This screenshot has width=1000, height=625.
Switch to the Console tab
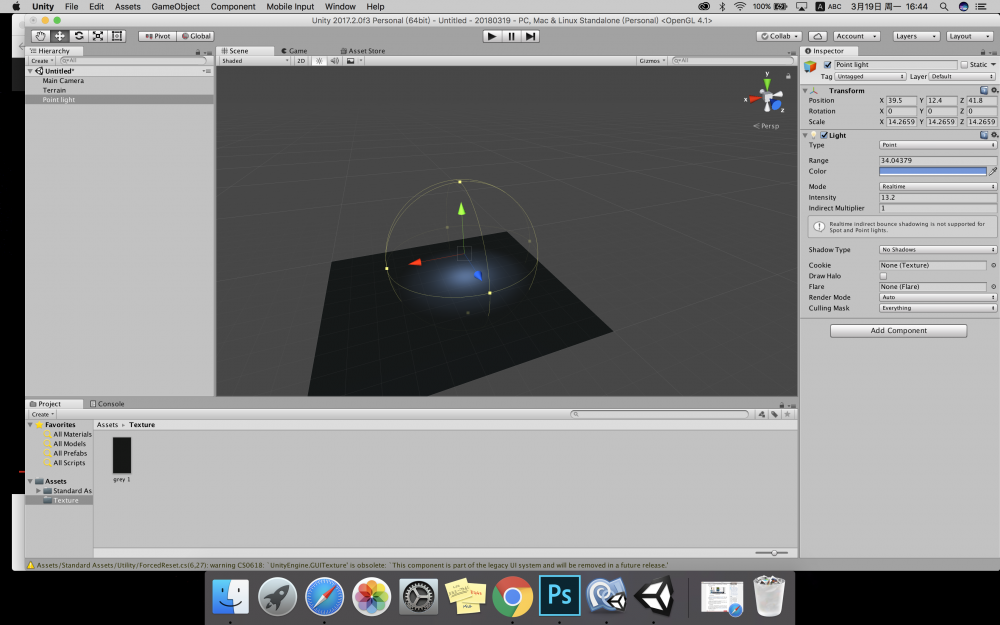coord(109,404)
